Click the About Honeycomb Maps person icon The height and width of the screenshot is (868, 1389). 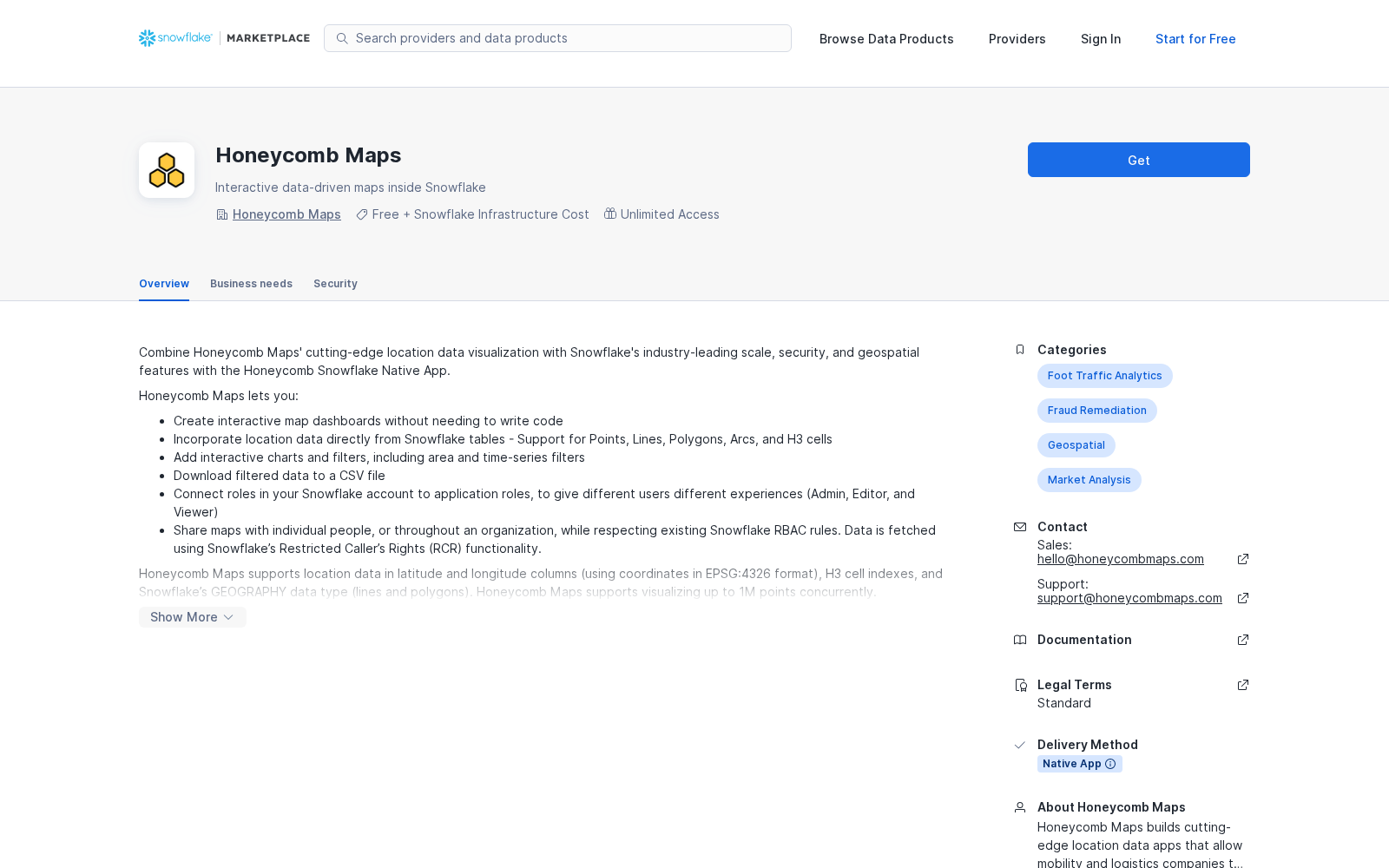coord(1020,807)
